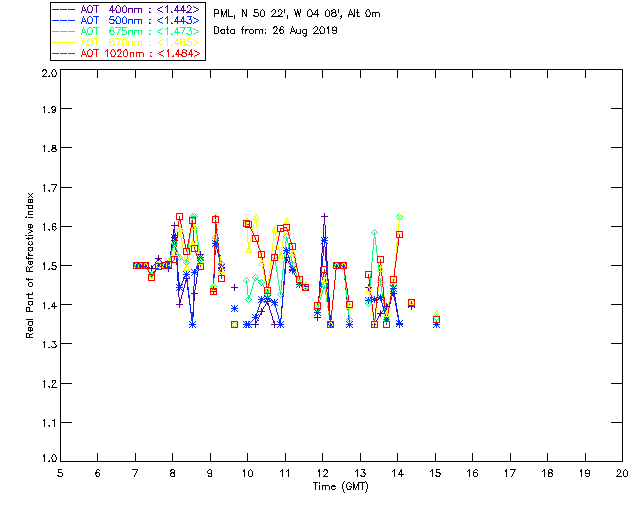Click the x-axis label 20
The height and width of the screenshot is (512, 640).
622,473
